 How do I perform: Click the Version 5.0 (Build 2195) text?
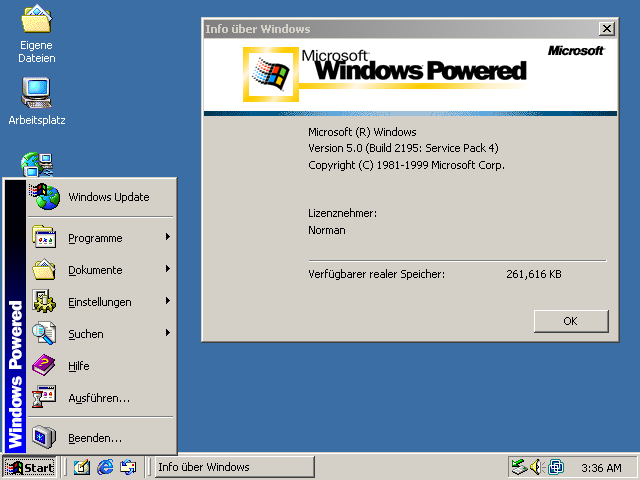click(403, 148)
